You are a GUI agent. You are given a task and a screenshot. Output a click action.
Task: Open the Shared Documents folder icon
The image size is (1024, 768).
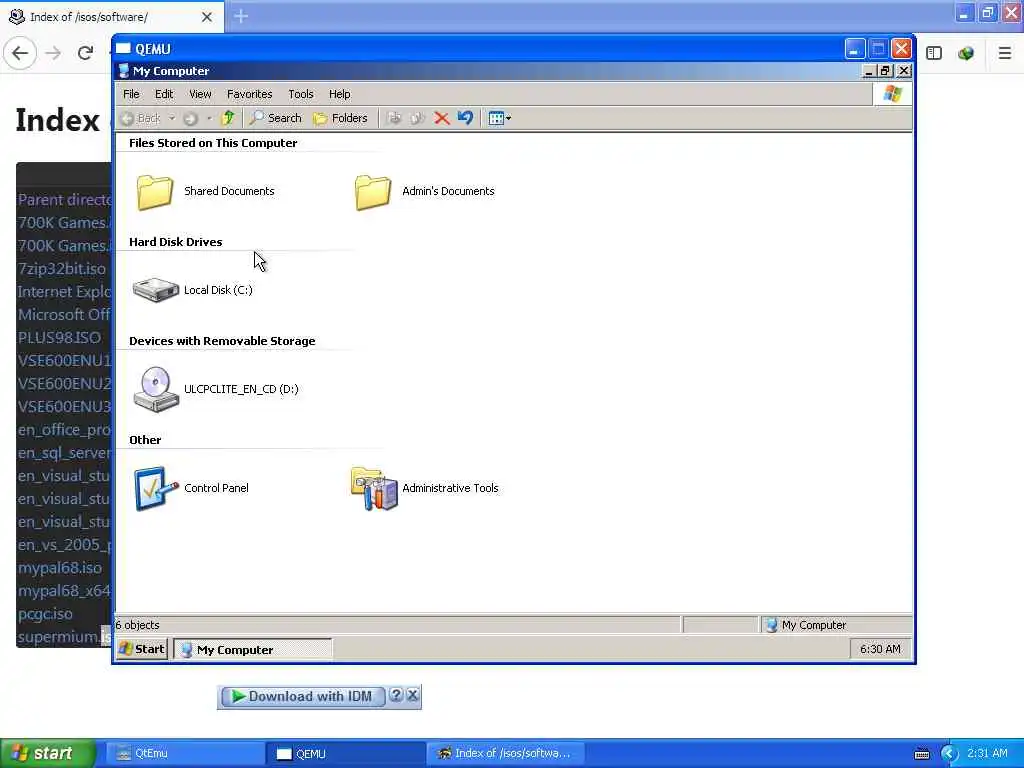pyautogui.click(x=155, y=192)
